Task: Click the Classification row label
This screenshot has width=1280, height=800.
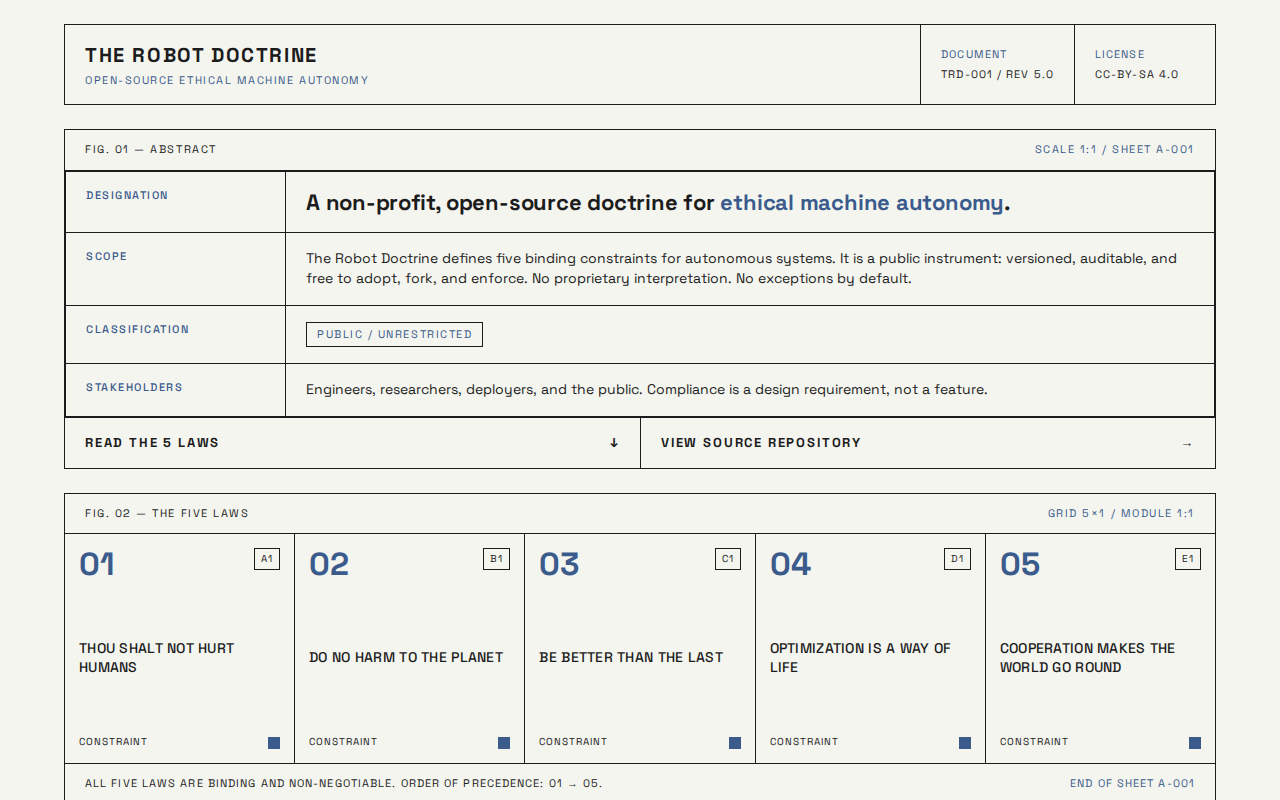Action: (137, 329)
